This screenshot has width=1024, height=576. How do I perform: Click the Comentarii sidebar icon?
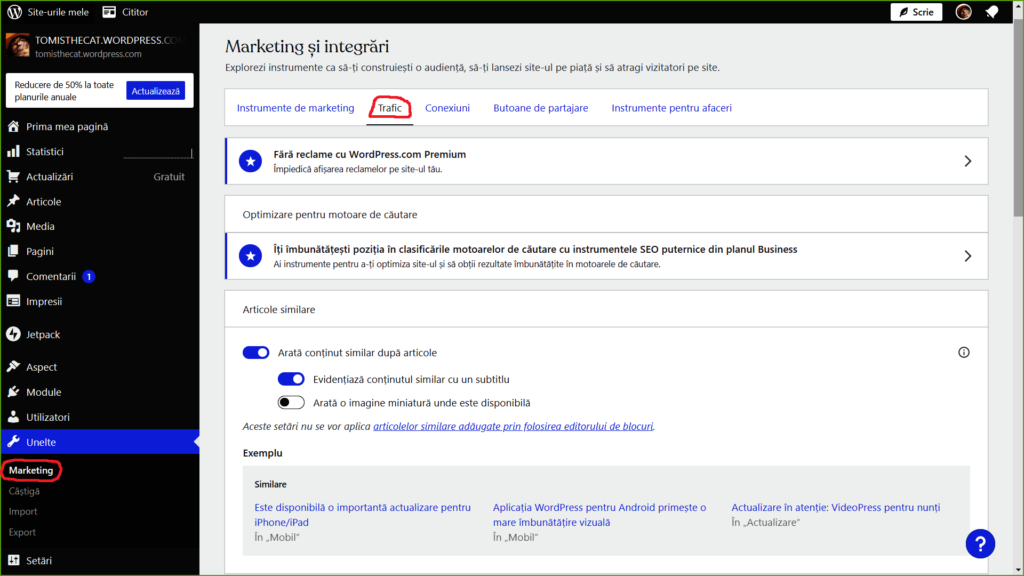(14, 276)
